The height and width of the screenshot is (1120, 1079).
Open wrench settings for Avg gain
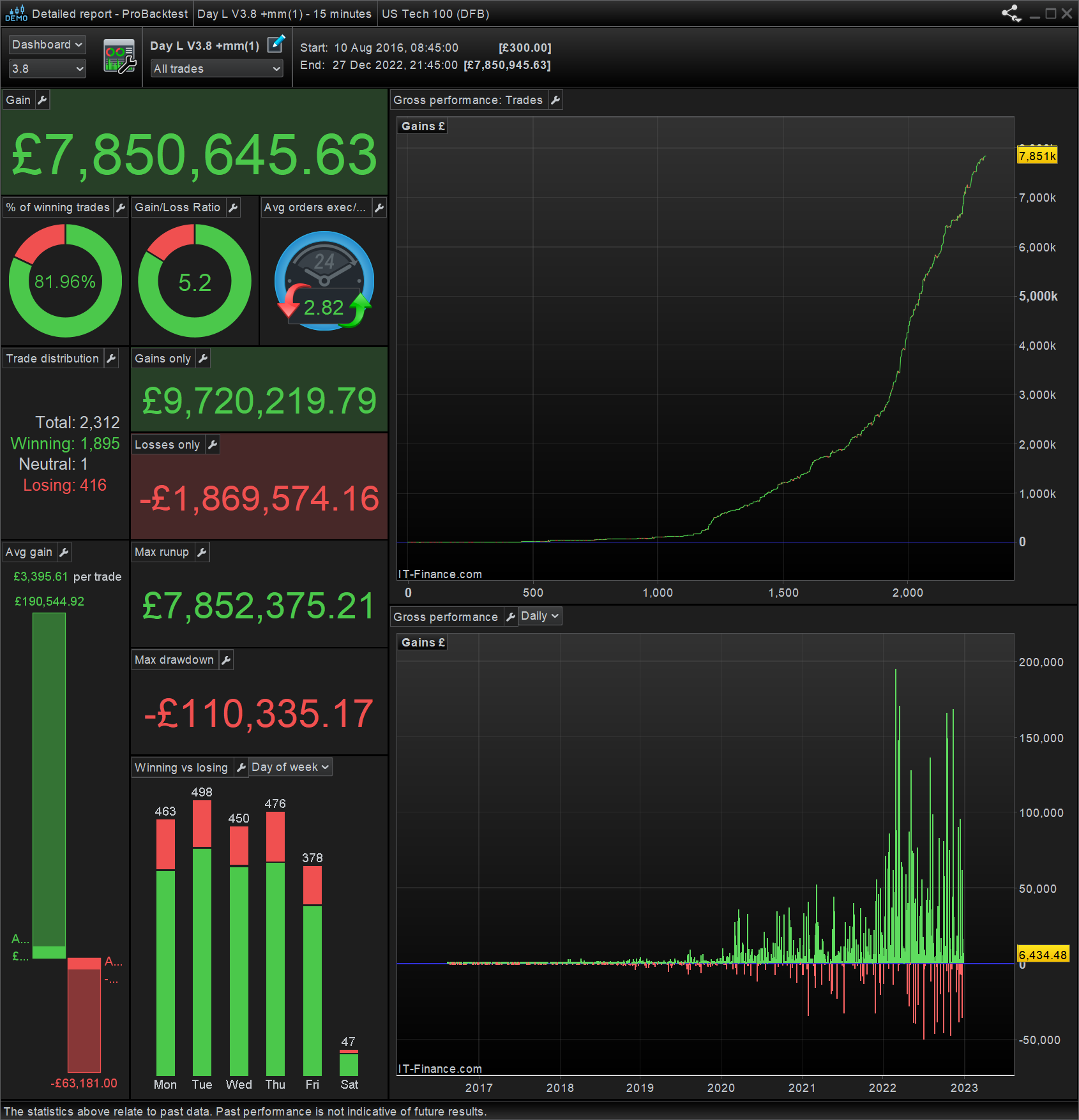pyautogui.click(x=64, y=552)
